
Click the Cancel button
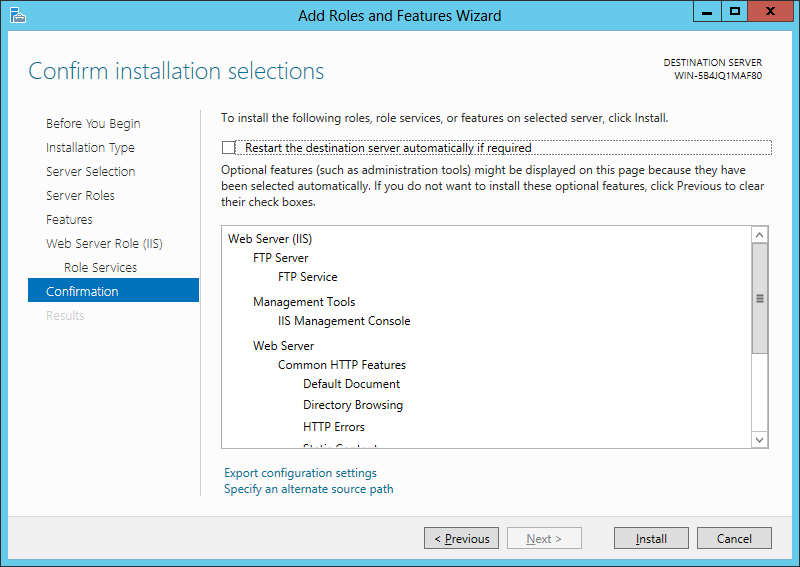point(734,539)
